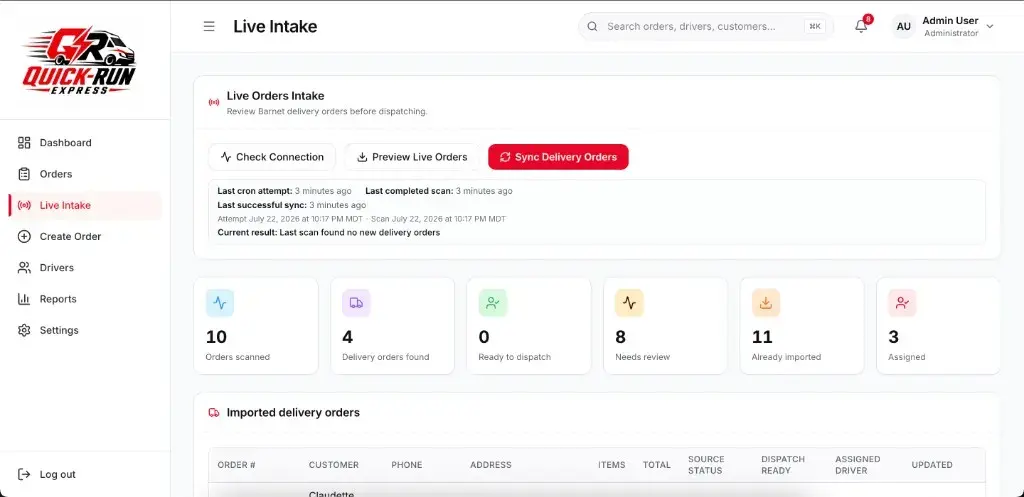Click the Already imported download icon
This screenshot has height=497, width=1024.
(766, 303)
